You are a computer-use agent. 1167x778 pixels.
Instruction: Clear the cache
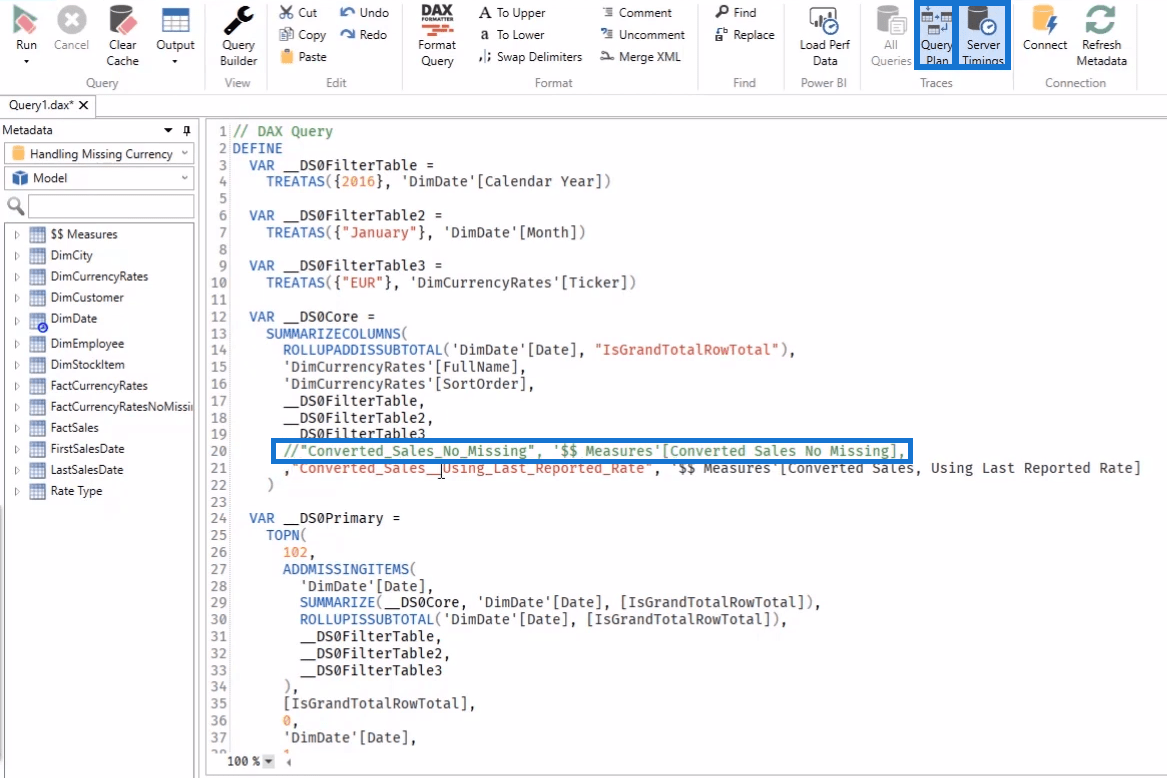(x=122, y=35)
